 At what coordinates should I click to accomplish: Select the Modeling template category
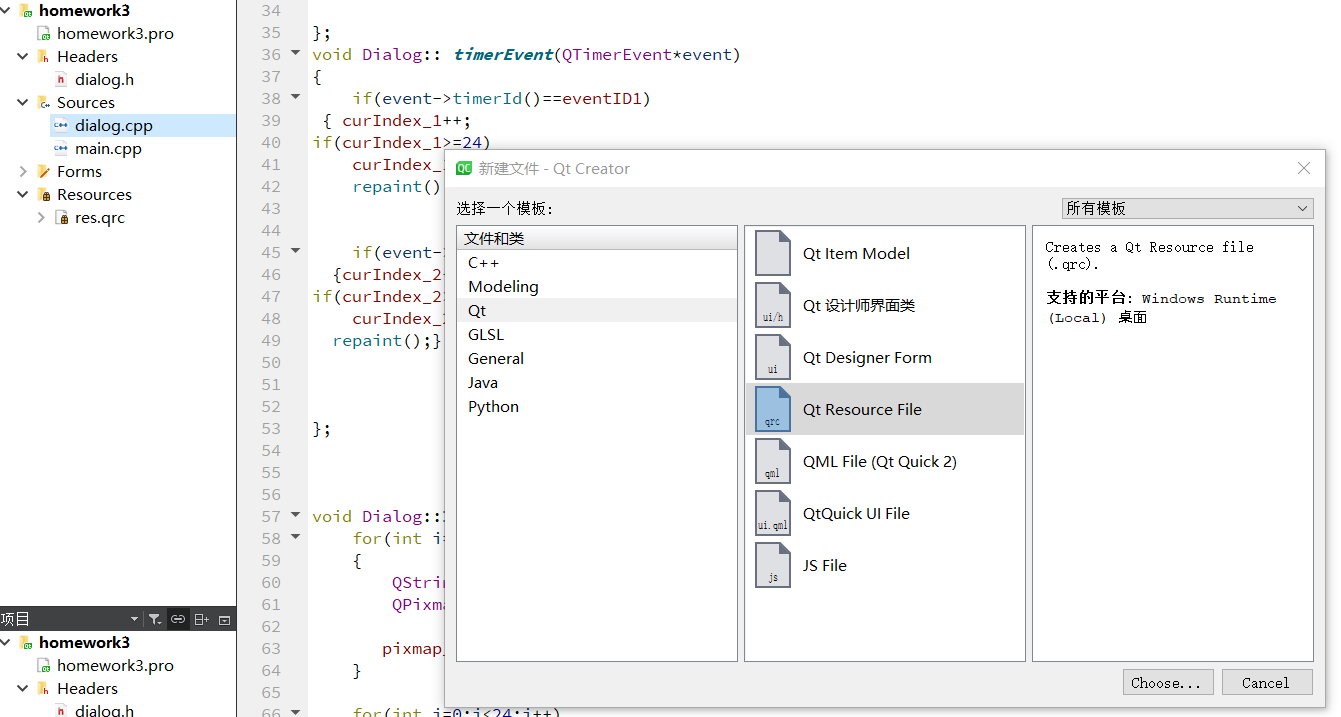[597, 286]
